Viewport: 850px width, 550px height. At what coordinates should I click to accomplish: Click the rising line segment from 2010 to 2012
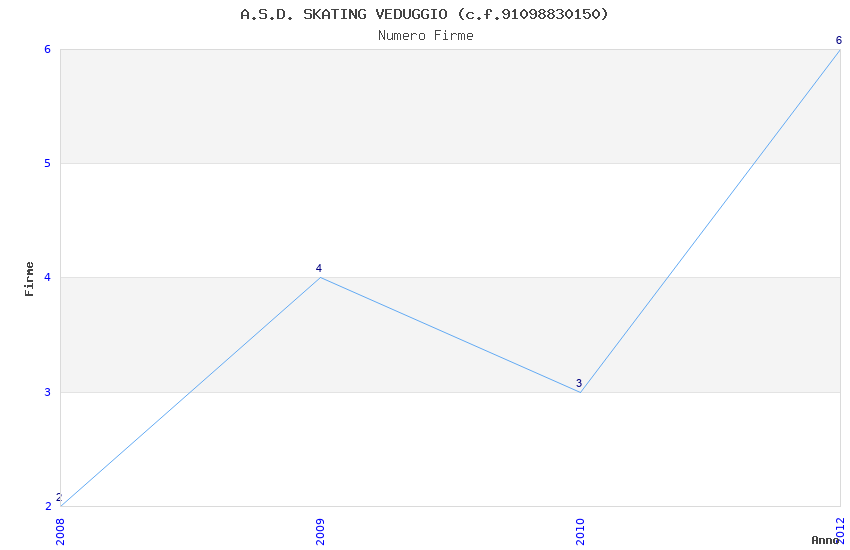(710, 220)
